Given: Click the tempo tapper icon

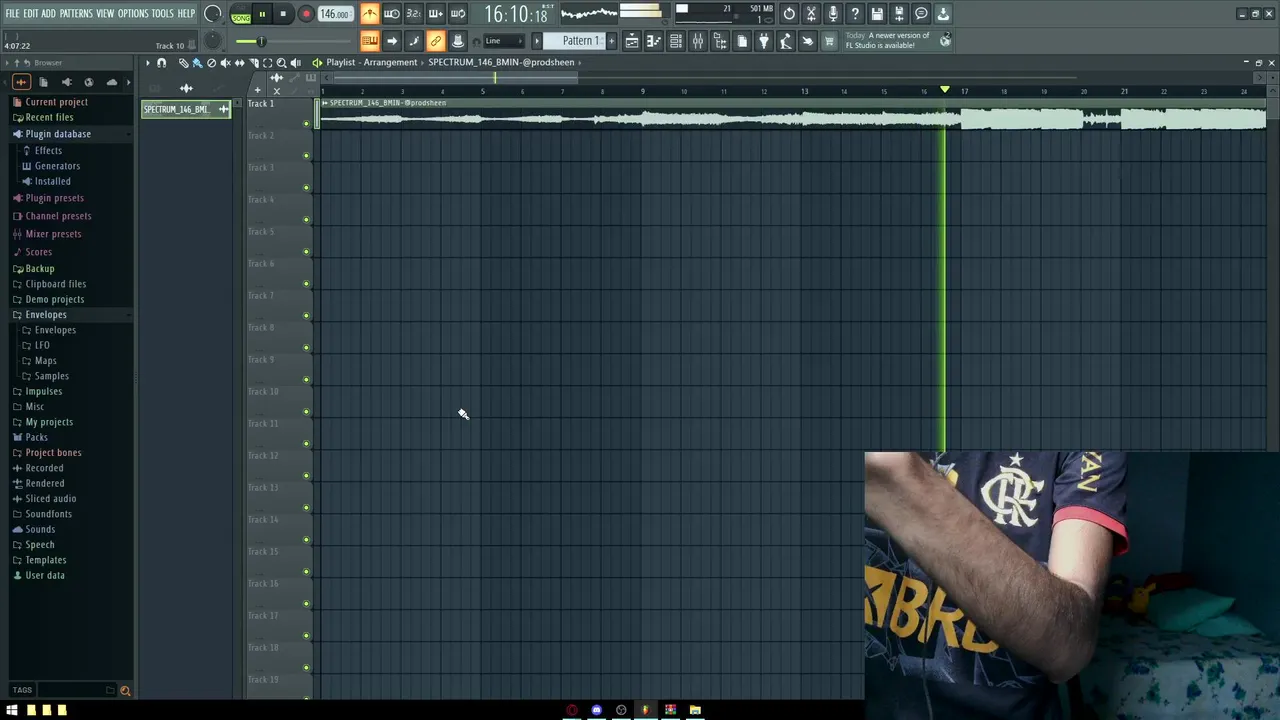Looking at the screenshot, I should [x=786, y=41].
